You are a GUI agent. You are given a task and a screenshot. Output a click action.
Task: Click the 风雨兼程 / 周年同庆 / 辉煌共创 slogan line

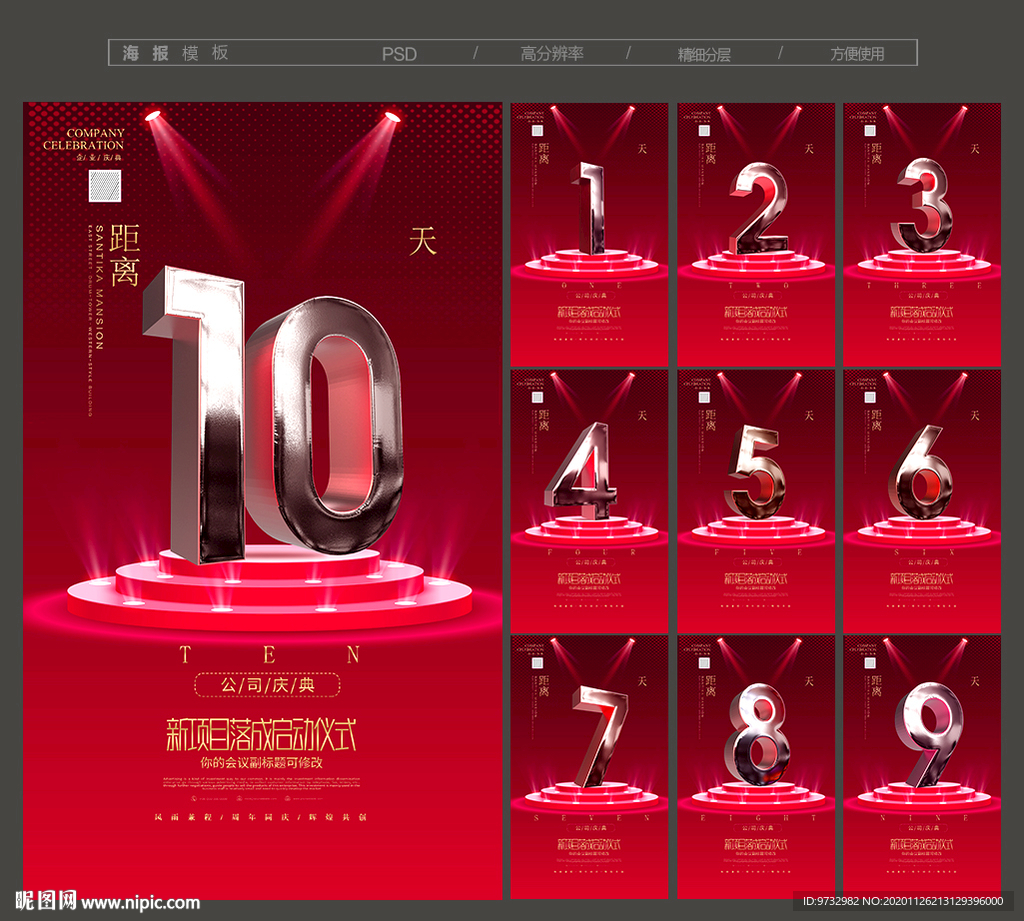pos(261,817)
